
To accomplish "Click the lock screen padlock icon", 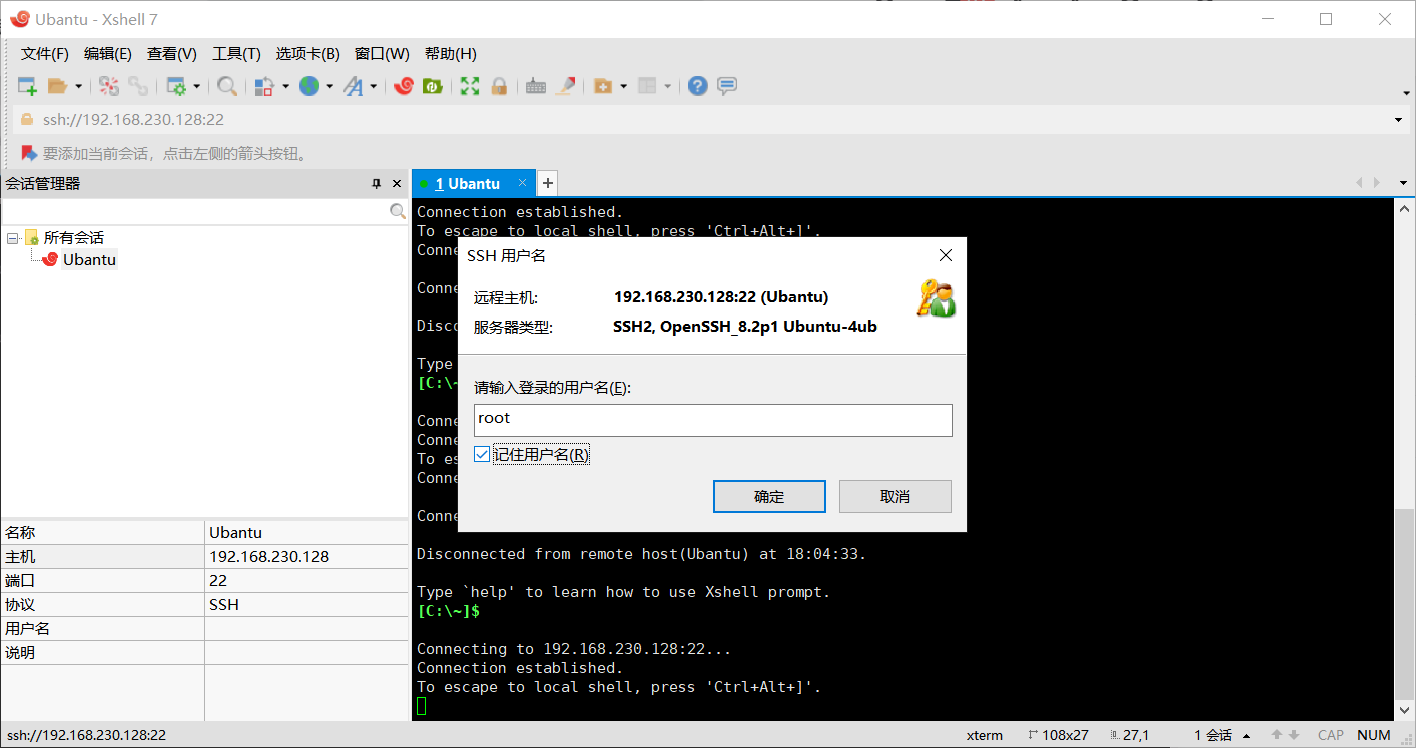I will pyautogui.click(x=499, y=87).
